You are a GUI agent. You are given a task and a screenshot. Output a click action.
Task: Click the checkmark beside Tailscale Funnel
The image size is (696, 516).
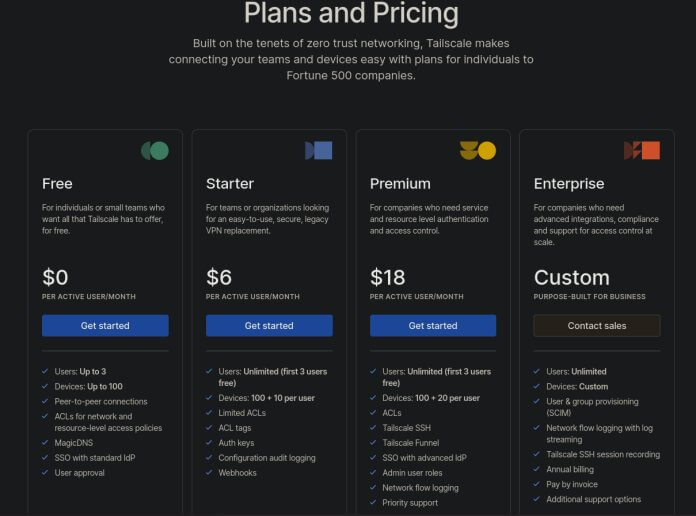click(374, 442)
